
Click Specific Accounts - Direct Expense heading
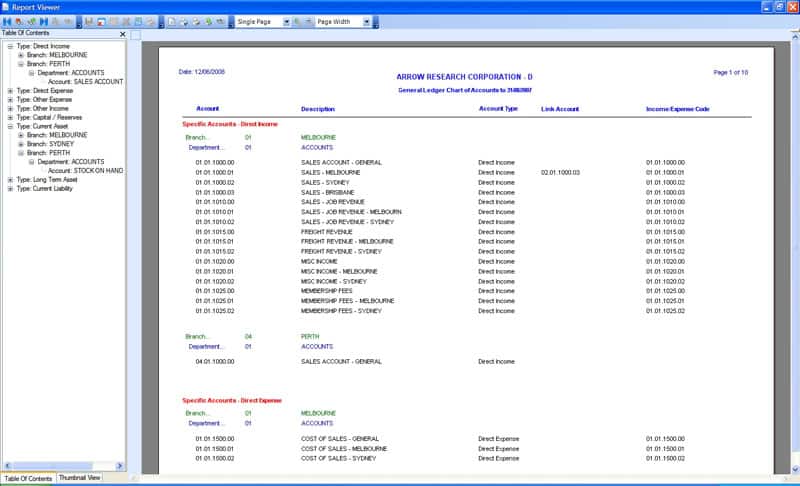(x=232, y=401)
